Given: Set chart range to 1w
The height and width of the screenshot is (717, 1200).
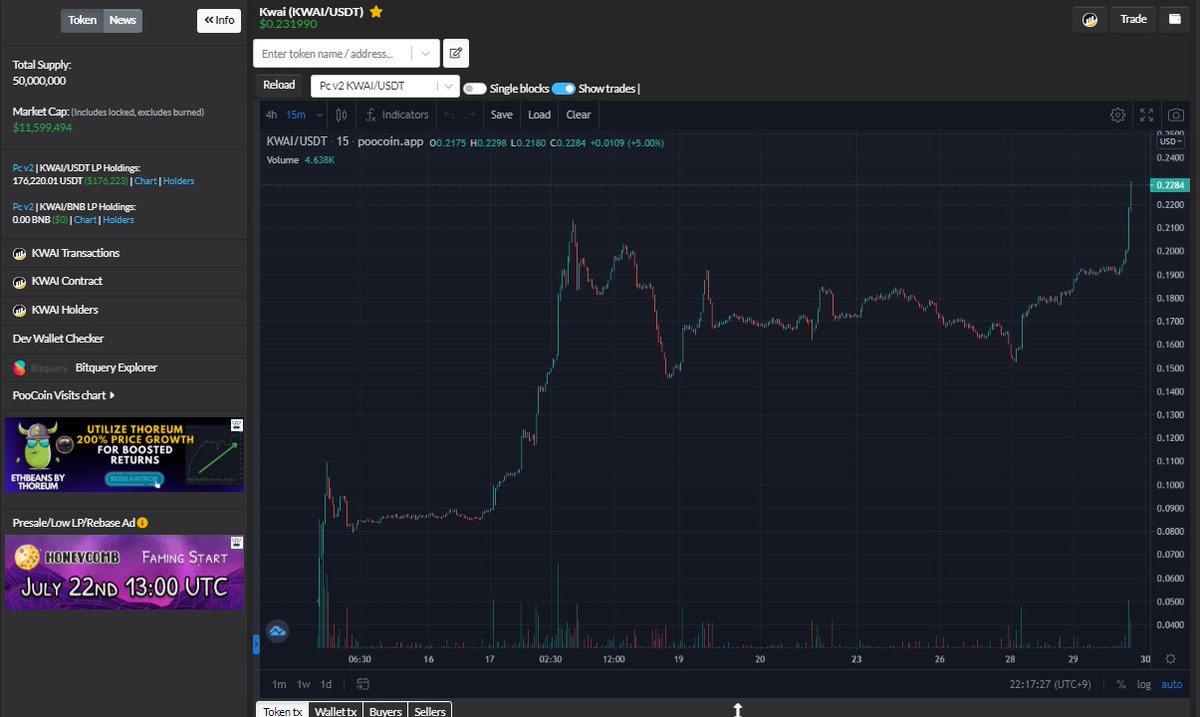Looking at the screenshot, I should coord(304,684).
